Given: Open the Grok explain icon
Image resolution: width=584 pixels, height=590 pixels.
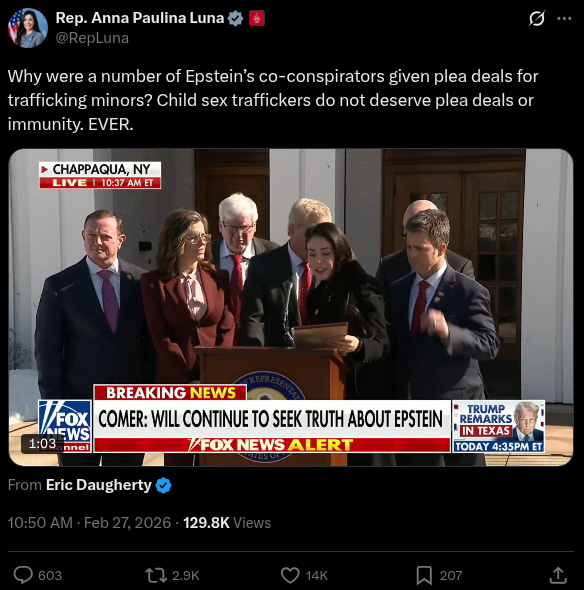Looking at the screenshot, I should click(536, 18).
